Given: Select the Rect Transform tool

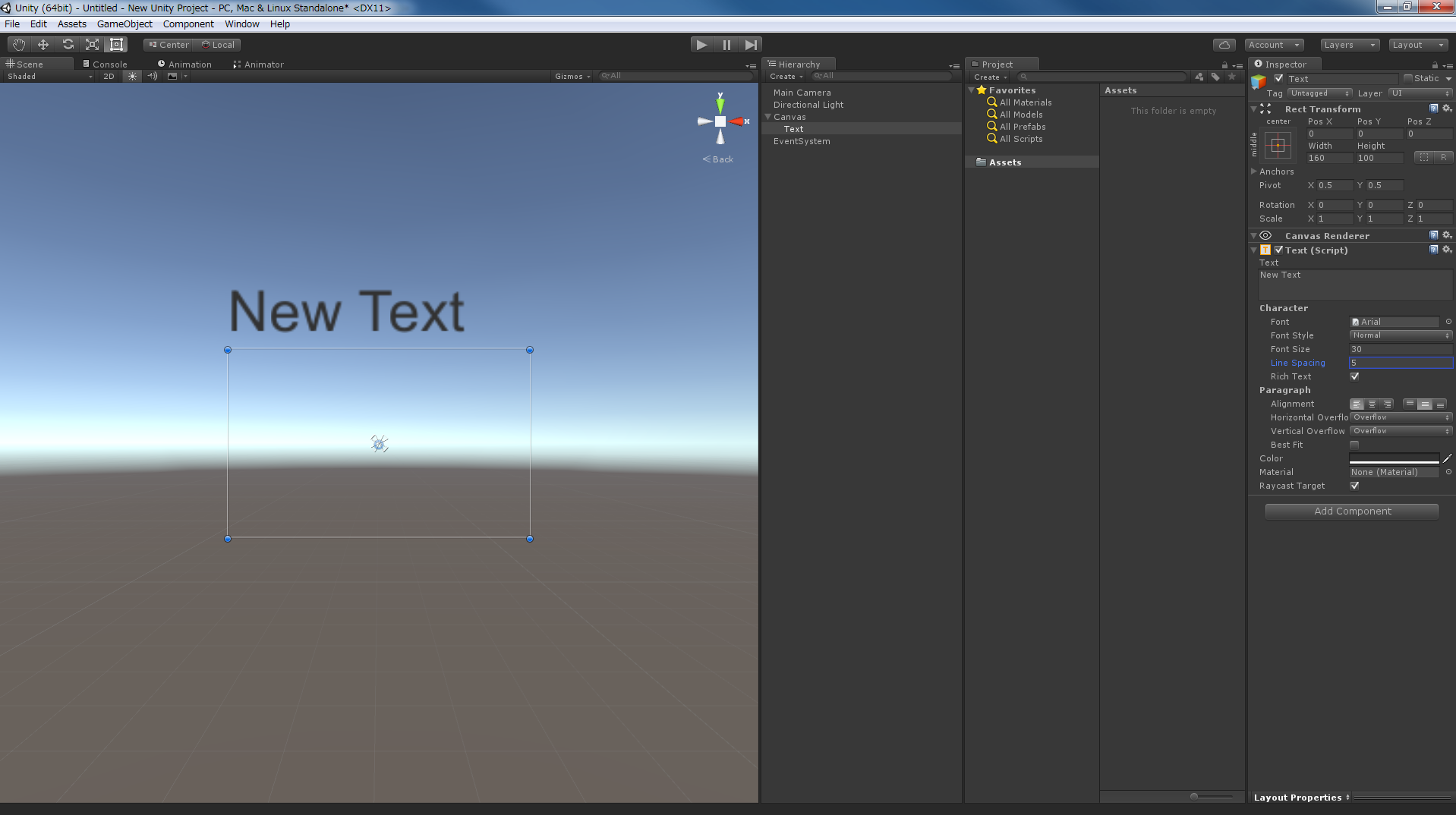Looking at the screenshot, I should (116, 45).
